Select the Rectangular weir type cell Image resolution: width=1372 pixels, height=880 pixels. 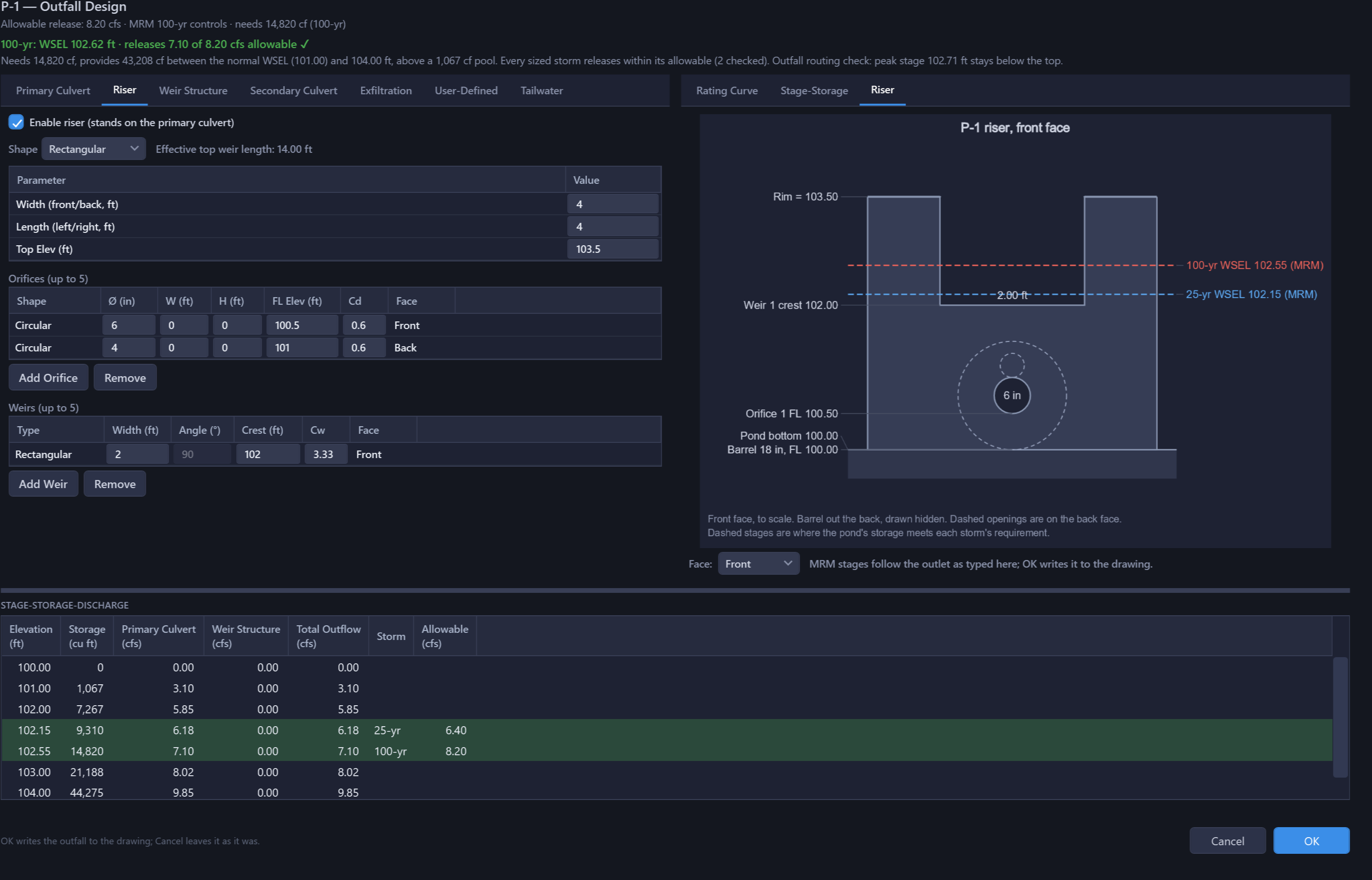point(56,454)
